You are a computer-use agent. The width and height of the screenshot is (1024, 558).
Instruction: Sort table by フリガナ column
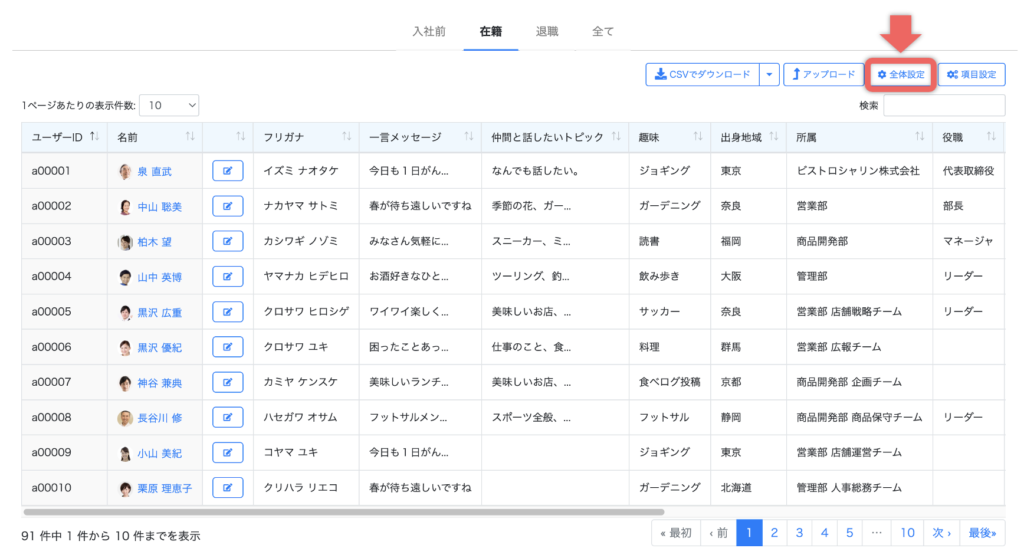346,136
